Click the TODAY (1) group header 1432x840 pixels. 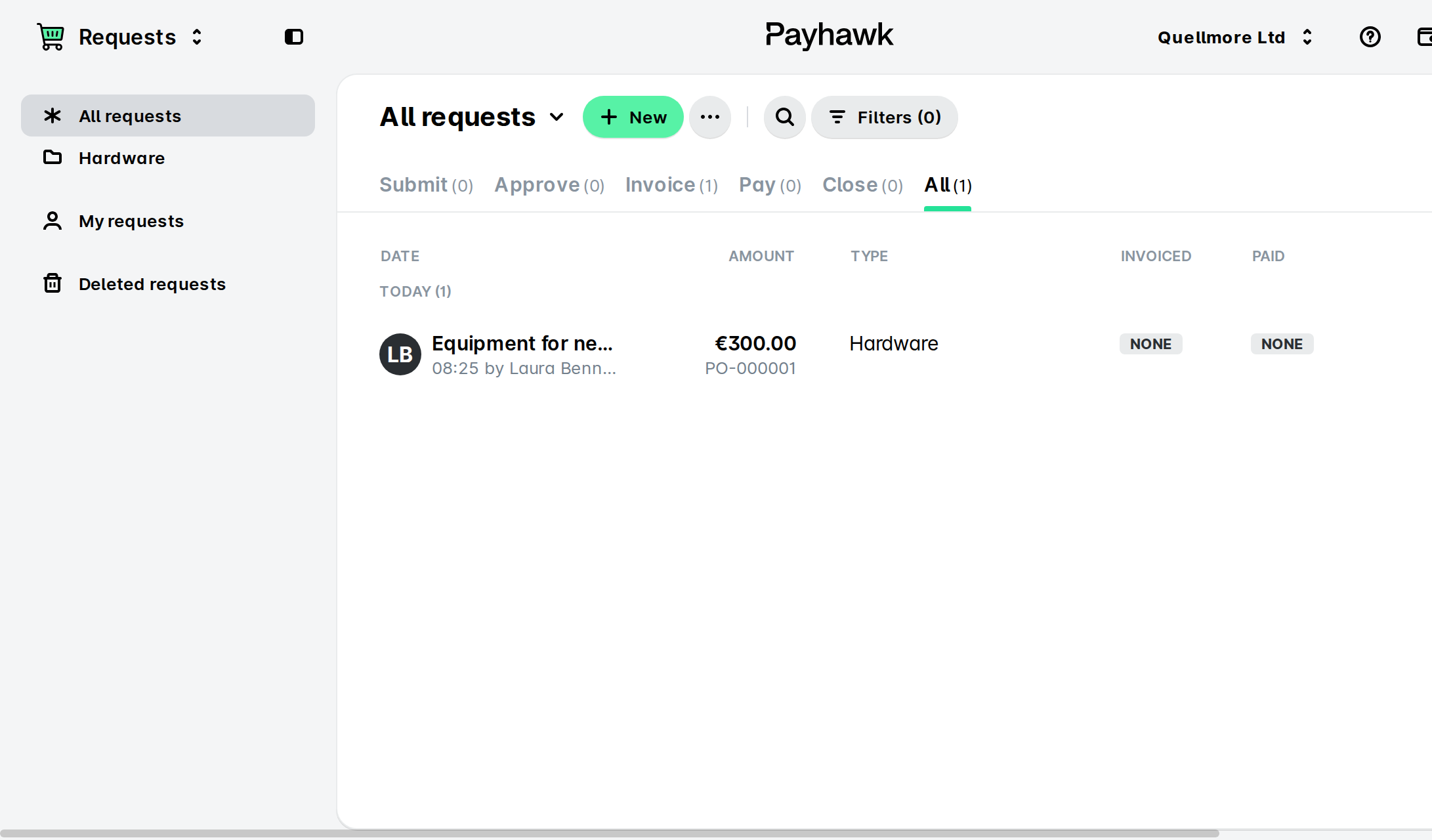point(415,291)
